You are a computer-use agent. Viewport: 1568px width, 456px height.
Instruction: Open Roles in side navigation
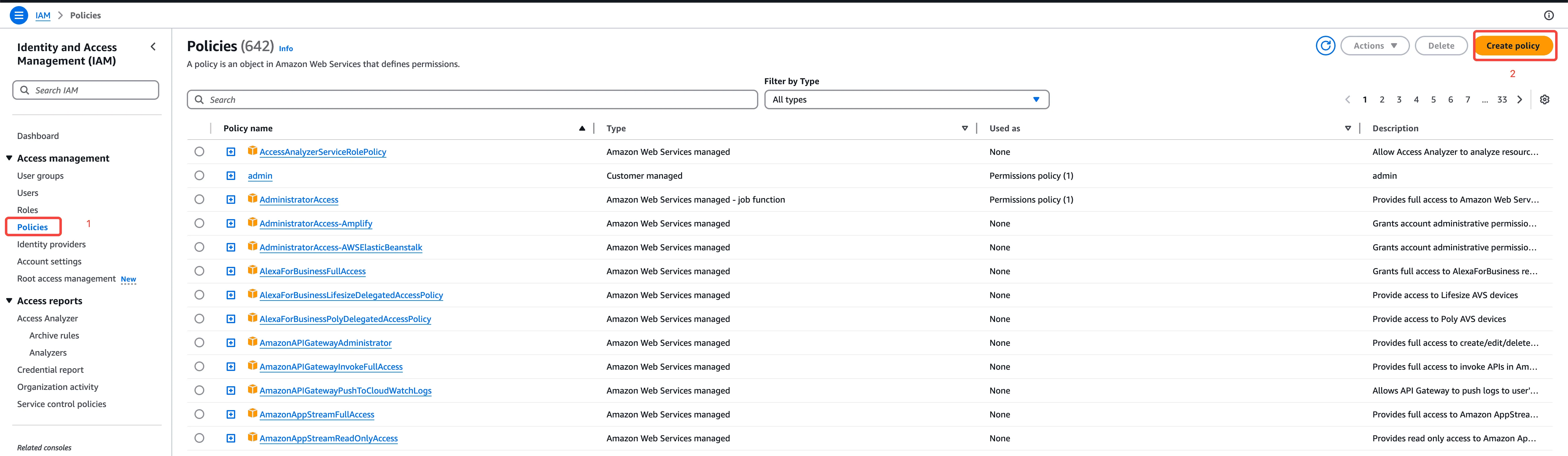coord(27,210)
